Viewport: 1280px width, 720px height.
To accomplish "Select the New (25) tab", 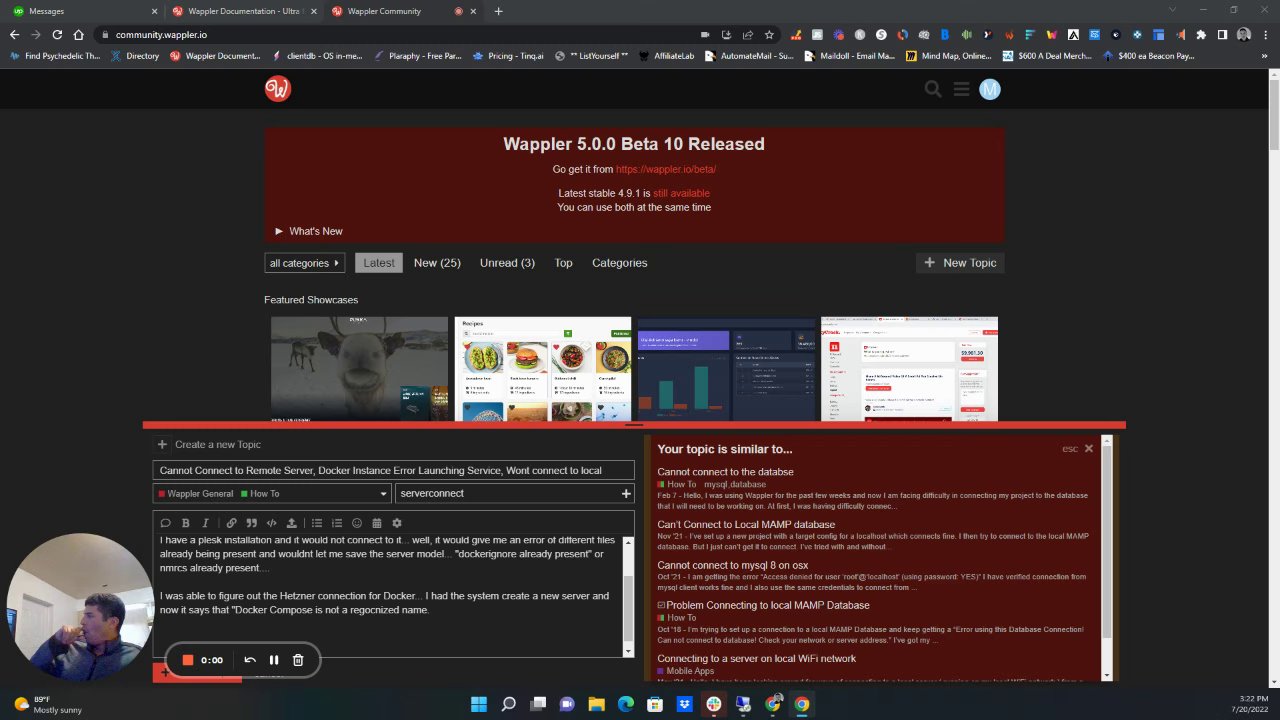I will 437,263.
